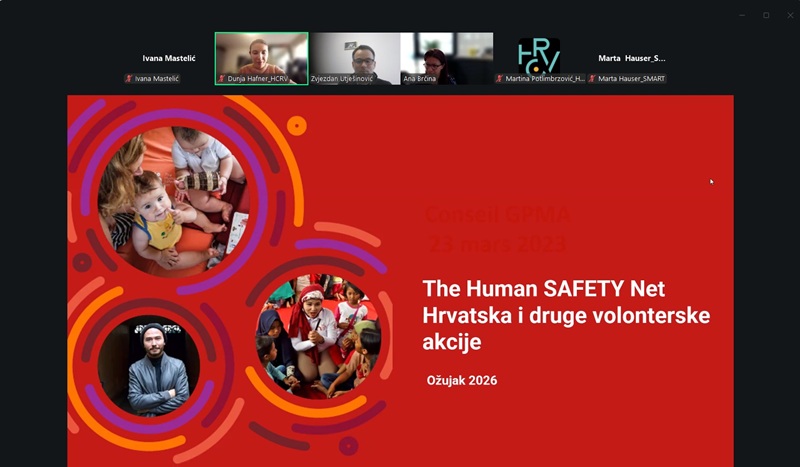This screenshot has width=800, height=467.
Task: Click the circular photo of children group
Action: pyautogui.click(x=318, y=336)
